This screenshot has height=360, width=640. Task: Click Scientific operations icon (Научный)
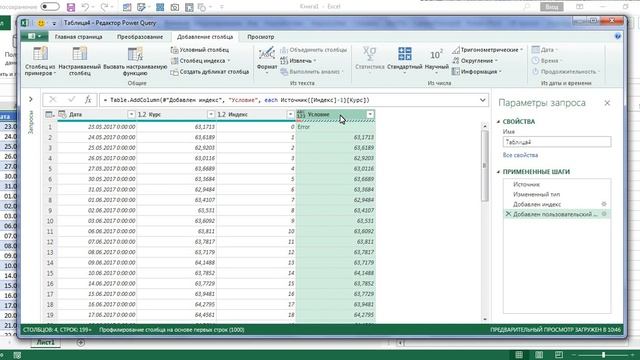click(x=436, y=54)
